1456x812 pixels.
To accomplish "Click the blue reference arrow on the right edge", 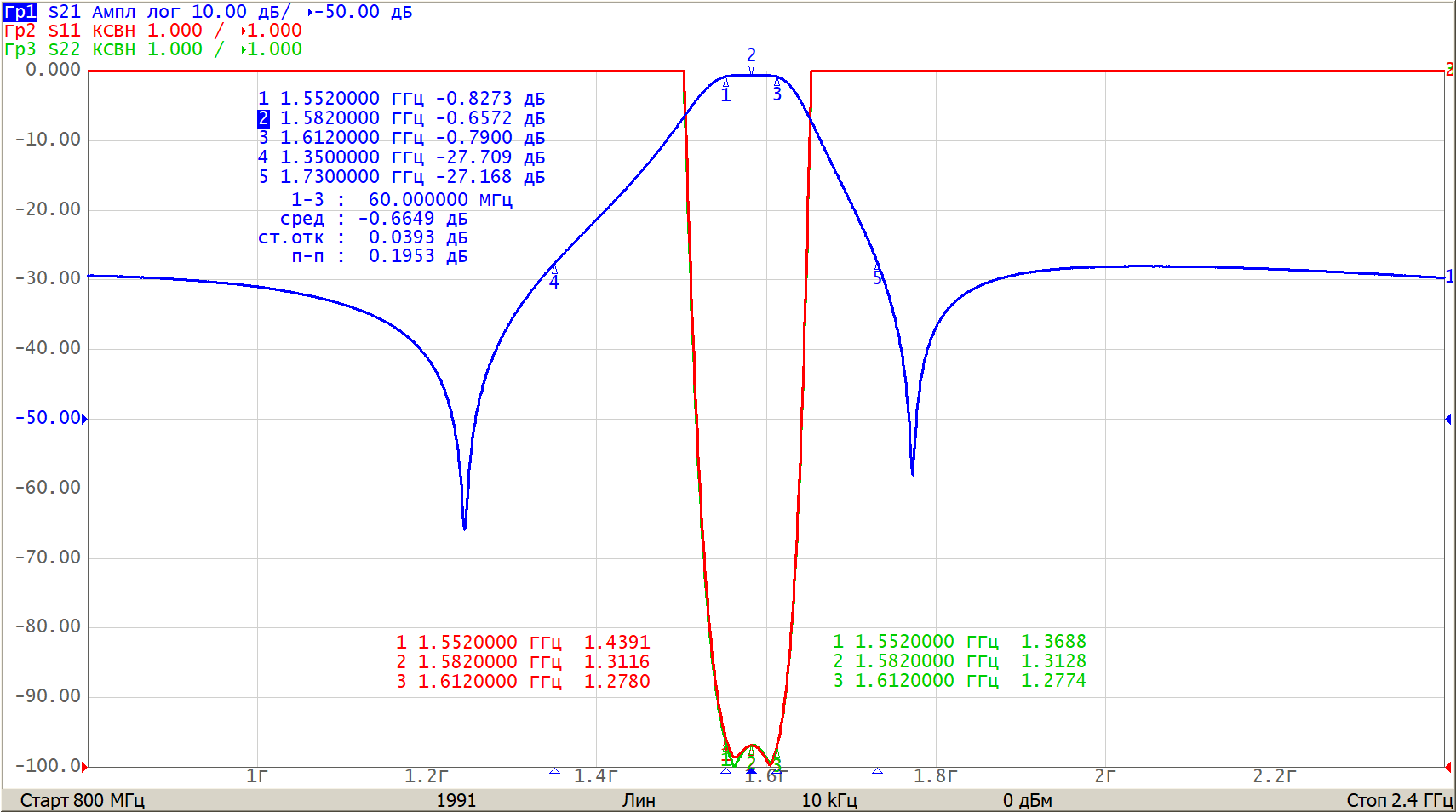I will click(x=1447, y=419).
